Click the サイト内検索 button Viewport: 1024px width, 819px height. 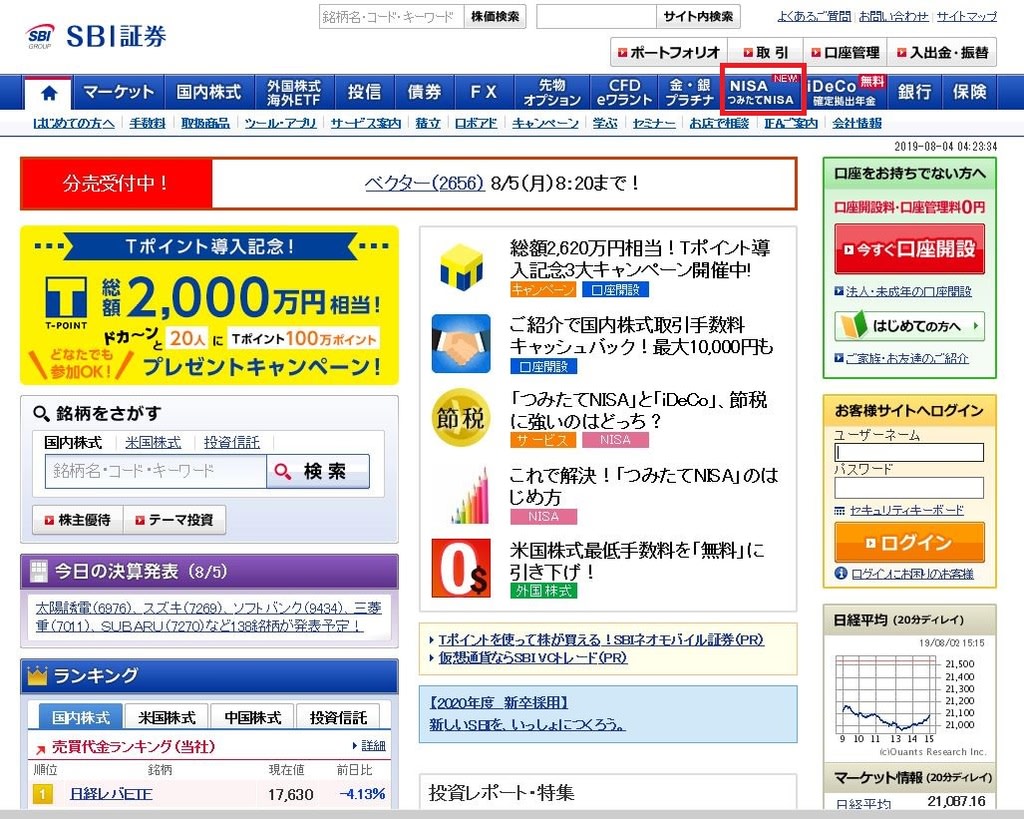698,16
